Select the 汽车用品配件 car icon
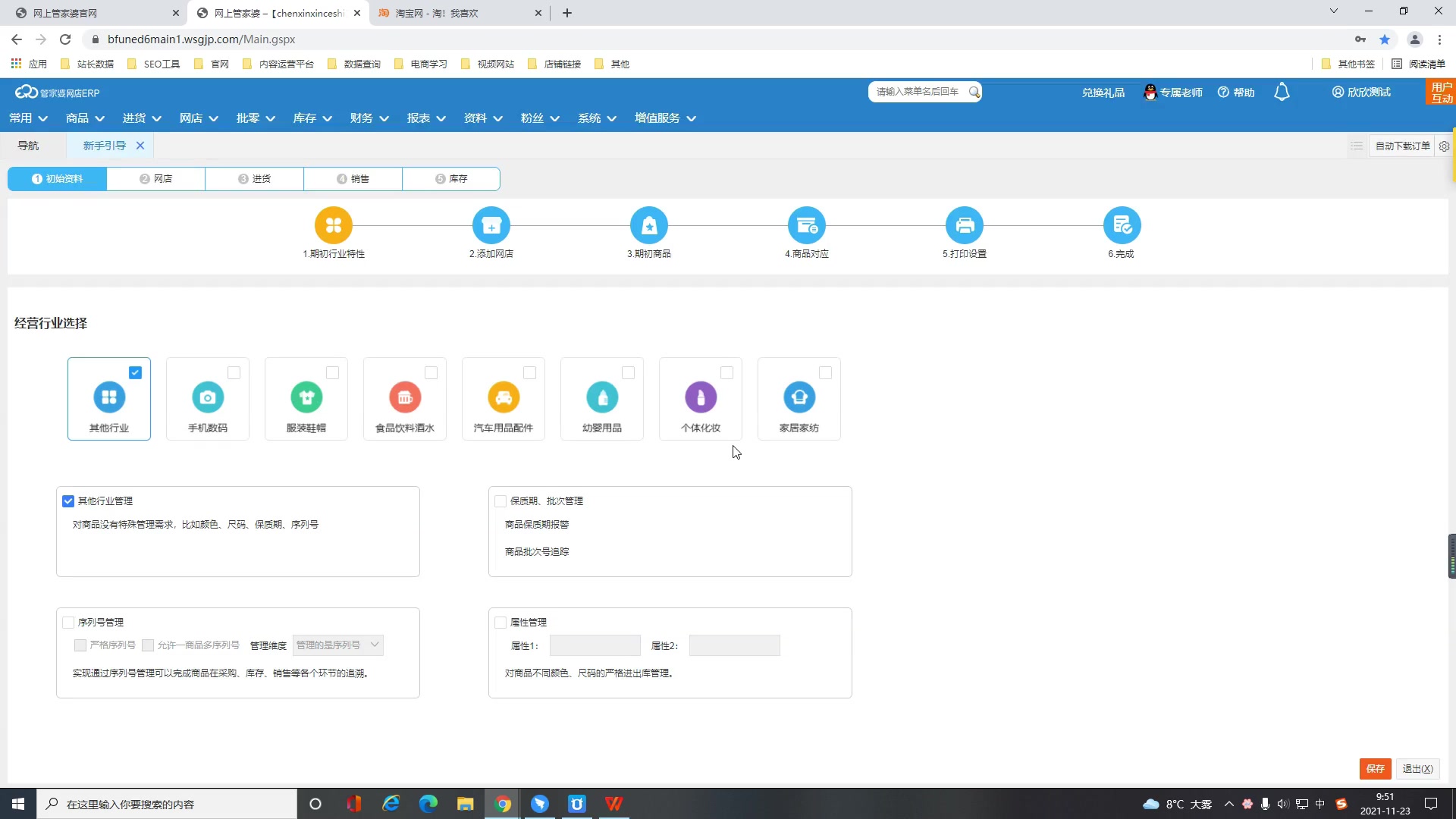Viewport: 1456px width, 819px height. coord(504,397)
